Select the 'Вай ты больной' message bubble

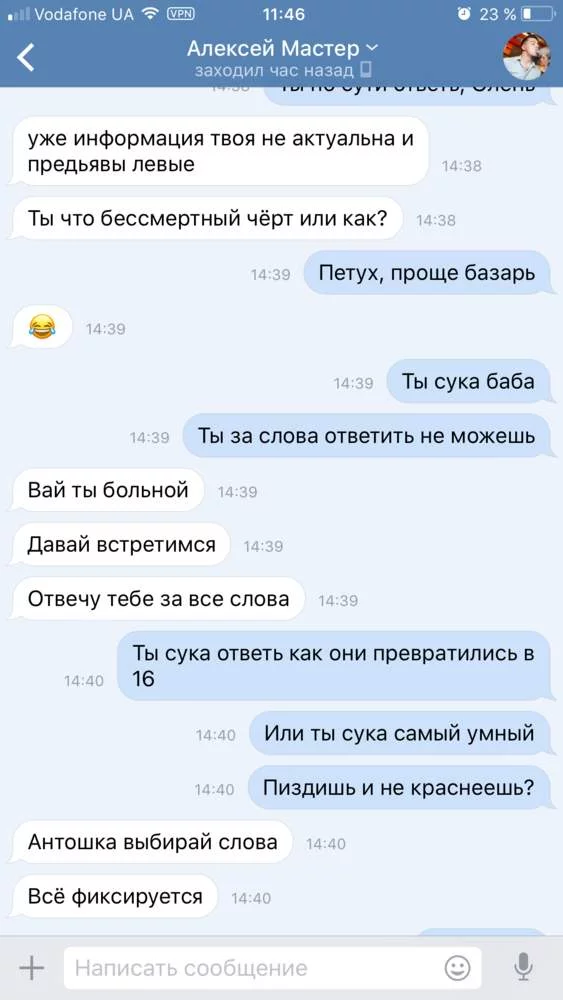[x=108, y=490]
